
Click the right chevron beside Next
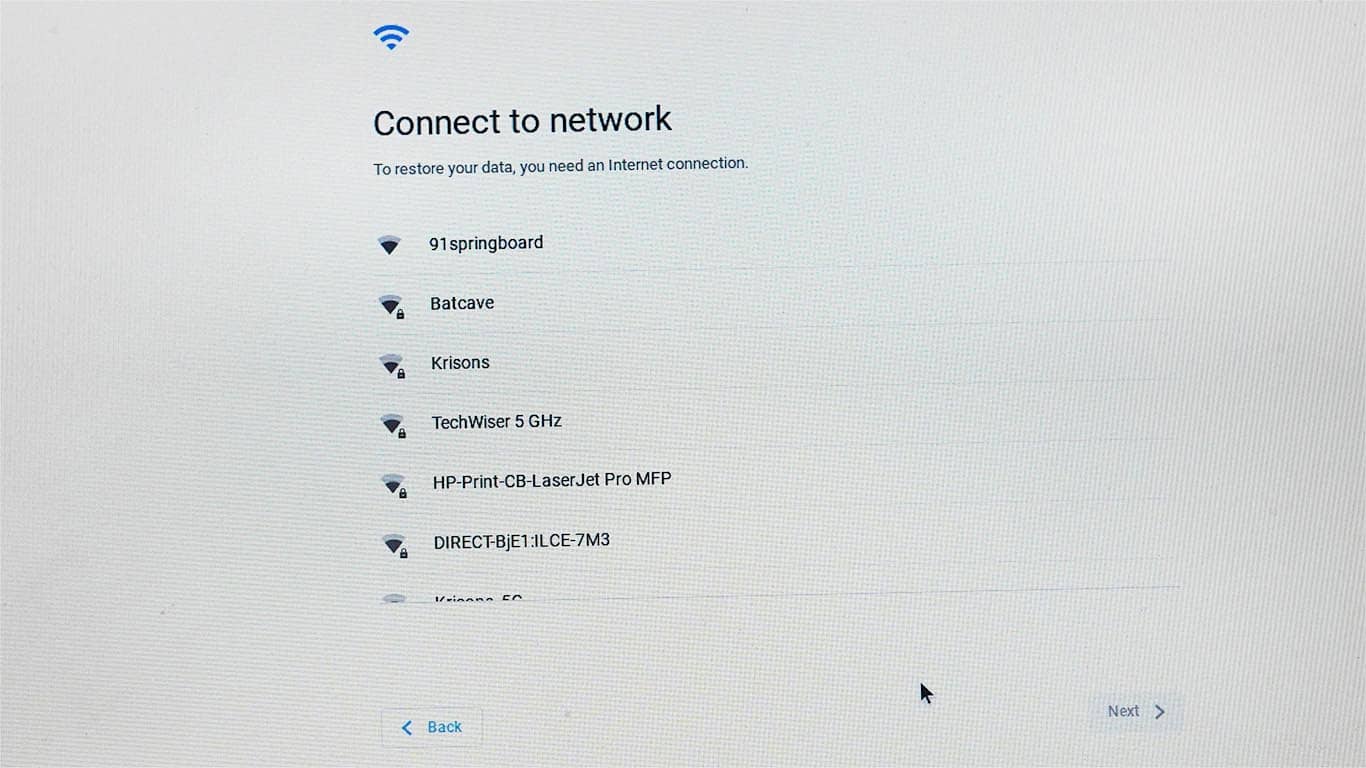click(1160, 712)
